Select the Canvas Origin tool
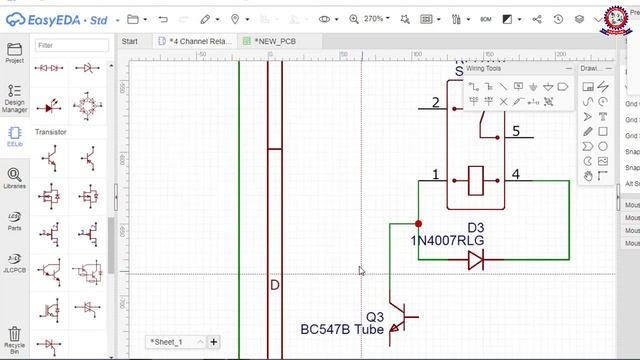 603,176
